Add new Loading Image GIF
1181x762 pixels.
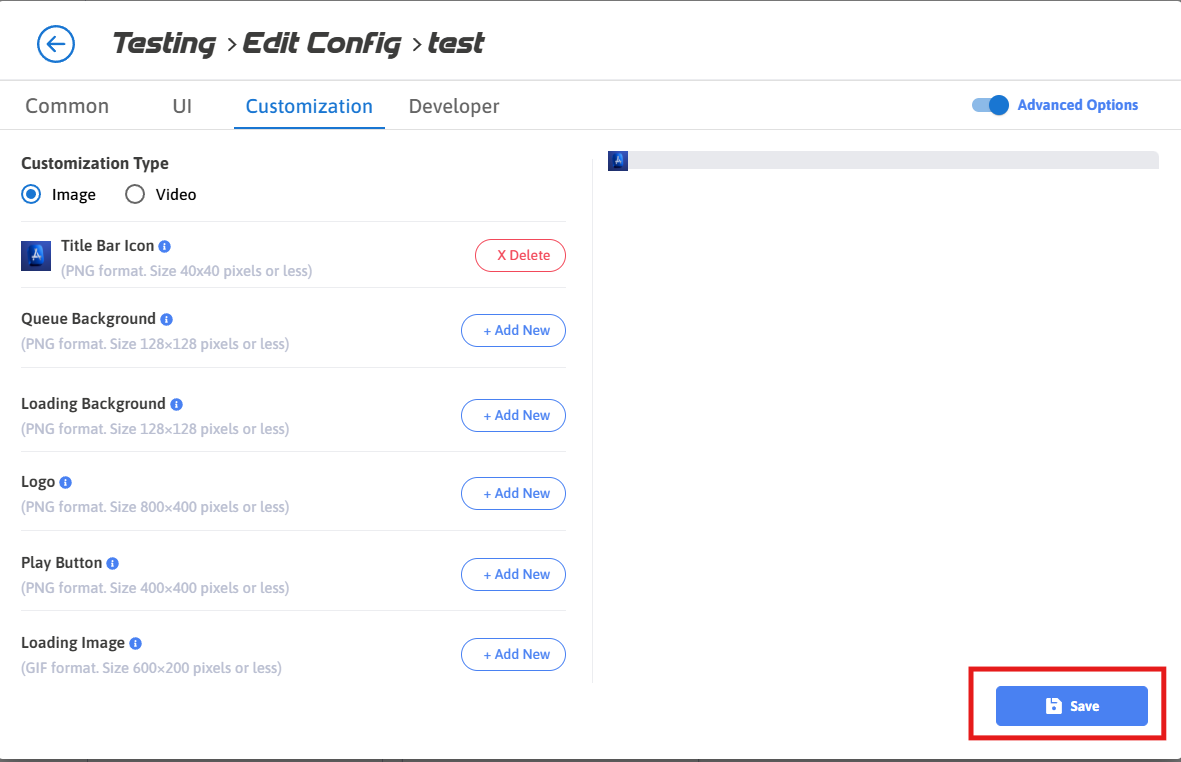point(513,654)
